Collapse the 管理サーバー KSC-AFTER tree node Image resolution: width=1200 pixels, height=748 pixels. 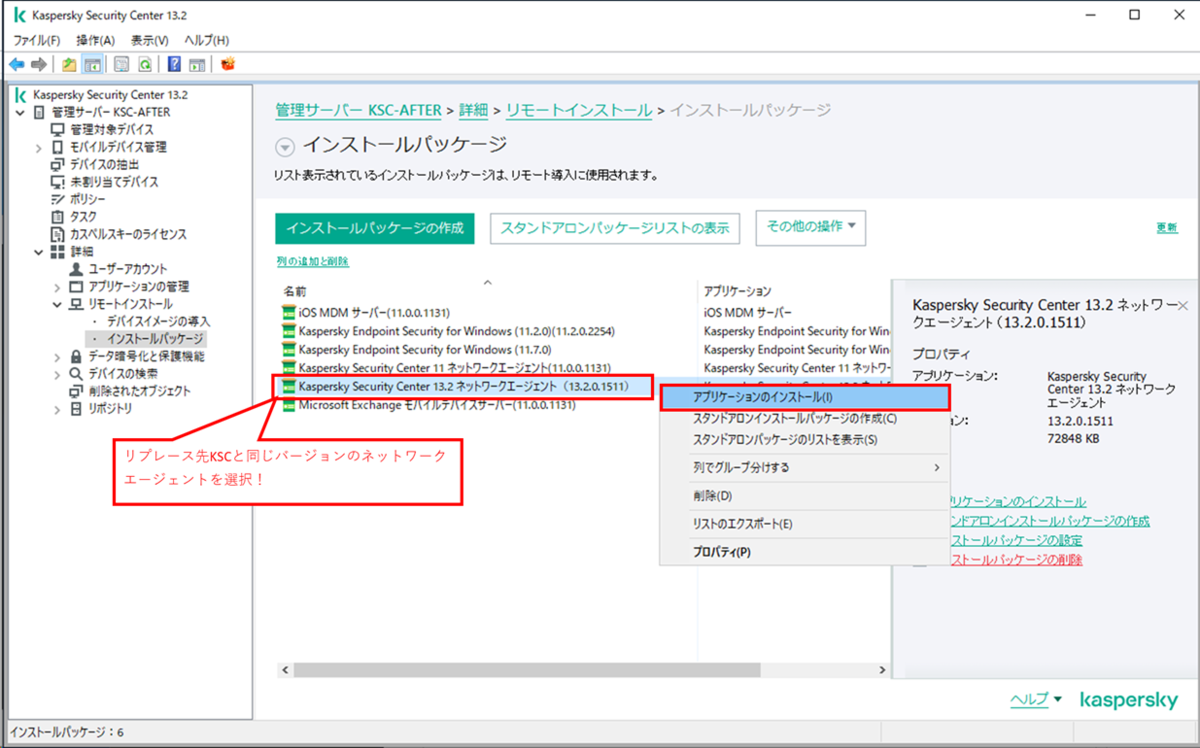(20, 112)
